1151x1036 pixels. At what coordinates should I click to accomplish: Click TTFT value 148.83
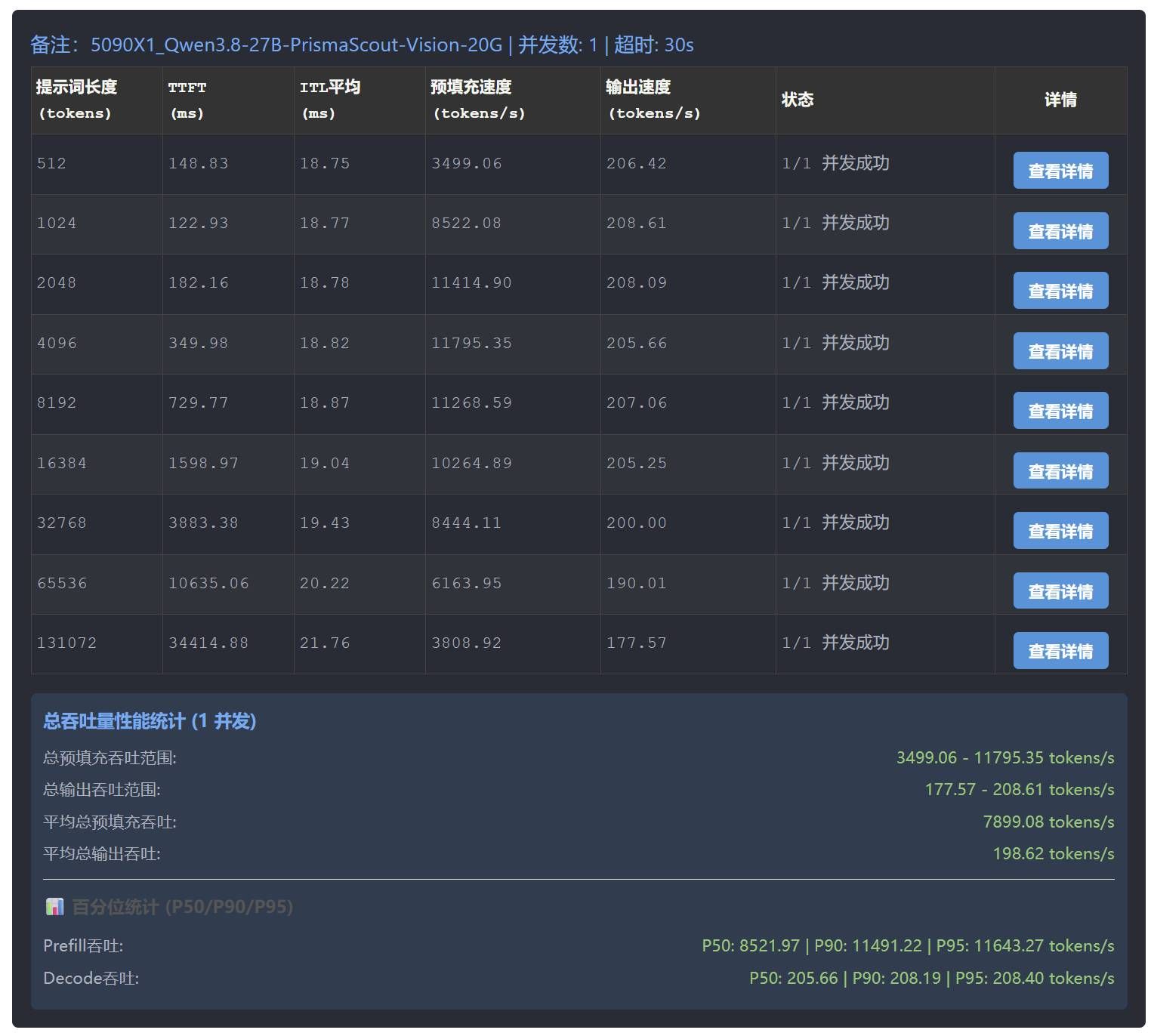[198, 163]
